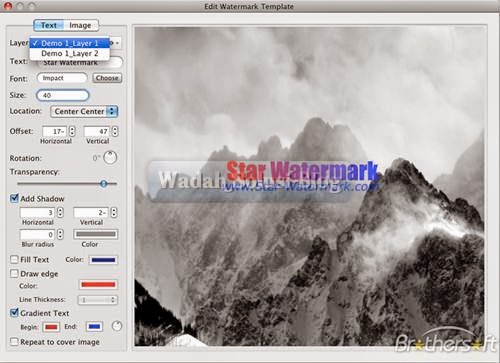Screen dimensions: 500x363
Task: Click the Impact font name field
Action: point(62,78)
